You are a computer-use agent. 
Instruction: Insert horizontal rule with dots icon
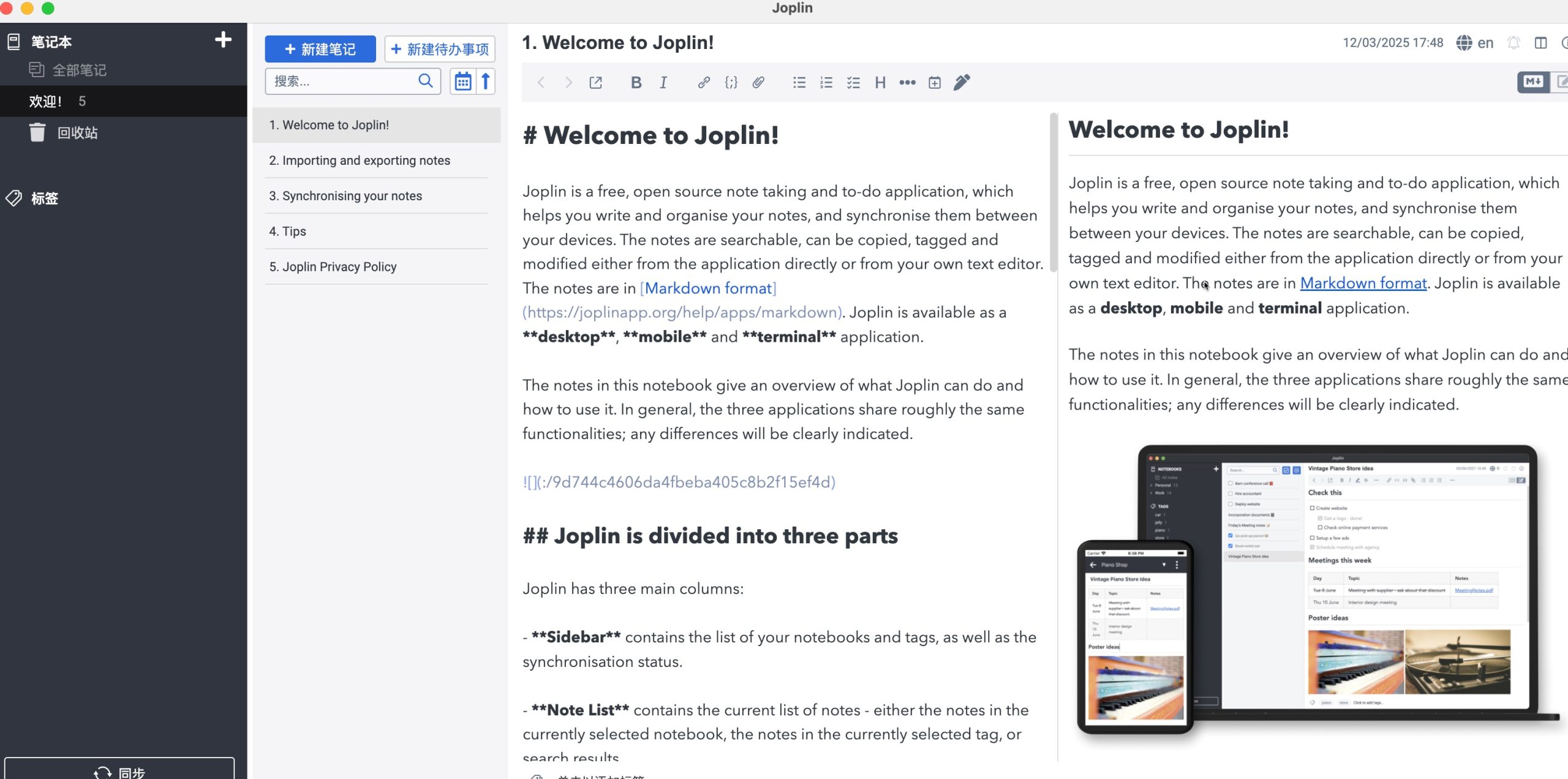[x=907, y=83]
